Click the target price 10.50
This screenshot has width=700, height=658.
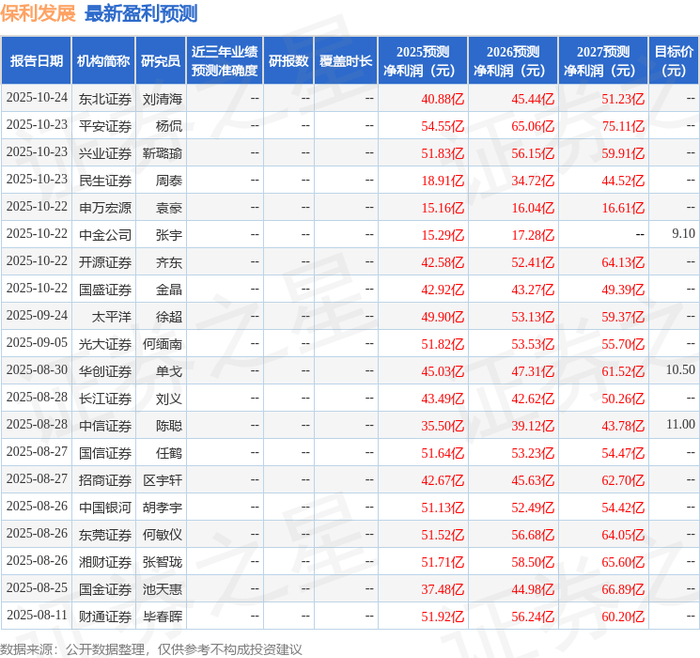tap(680, 370)
